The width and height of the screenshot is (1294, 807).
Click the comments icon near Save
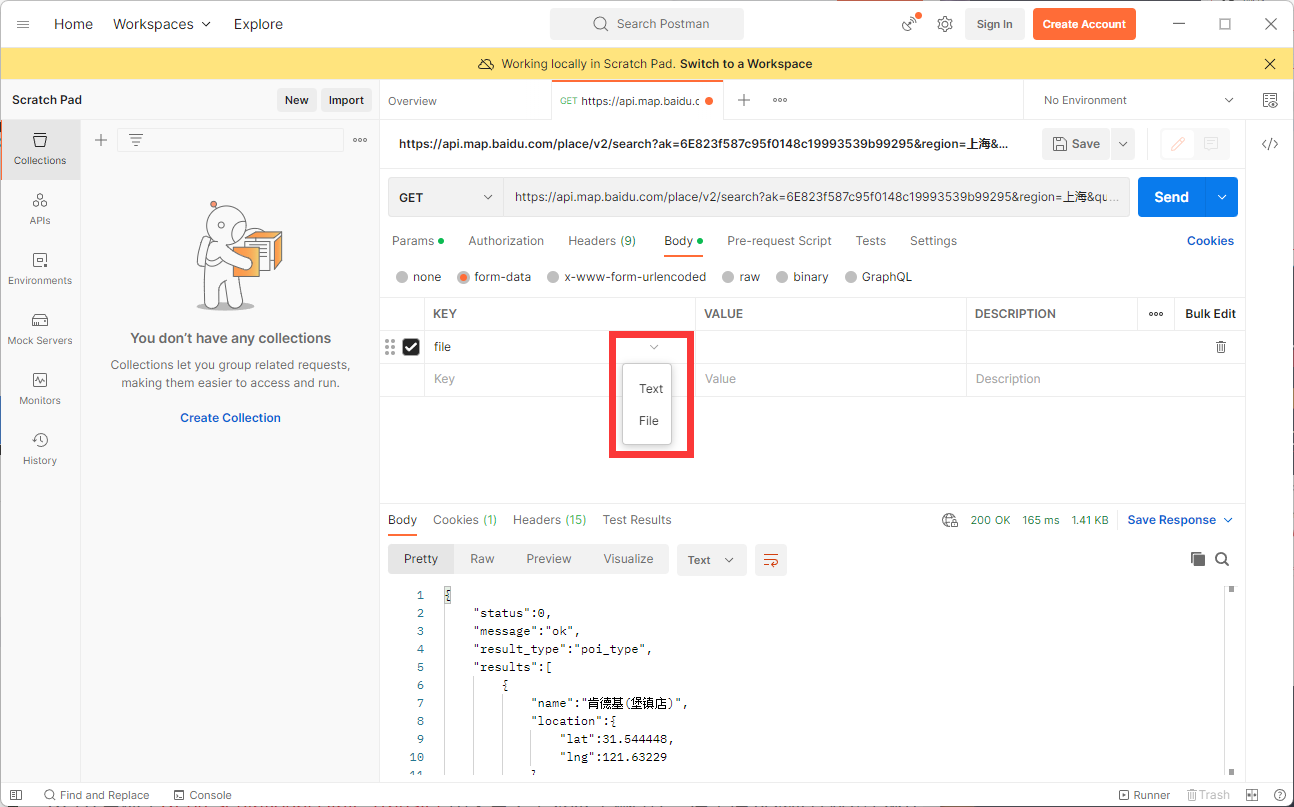point(1211,144)
